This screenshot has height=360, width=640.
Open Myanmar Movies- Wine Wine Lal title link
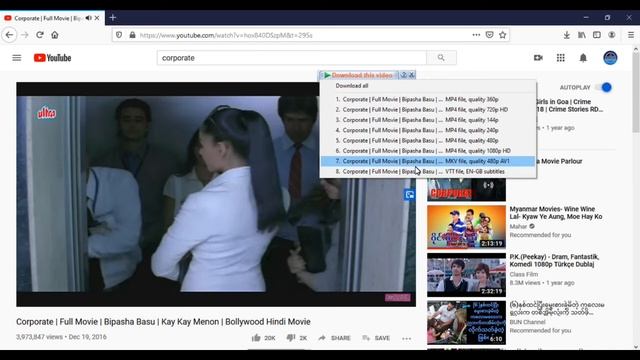coord(556,213)
